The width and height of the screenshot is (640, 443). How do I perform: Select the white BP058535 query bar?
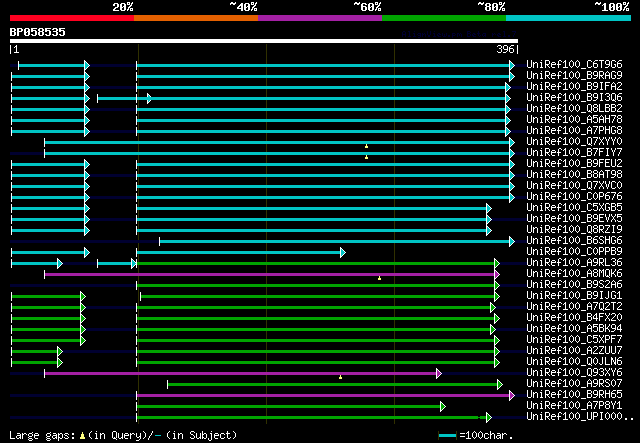tap(264, 41)
